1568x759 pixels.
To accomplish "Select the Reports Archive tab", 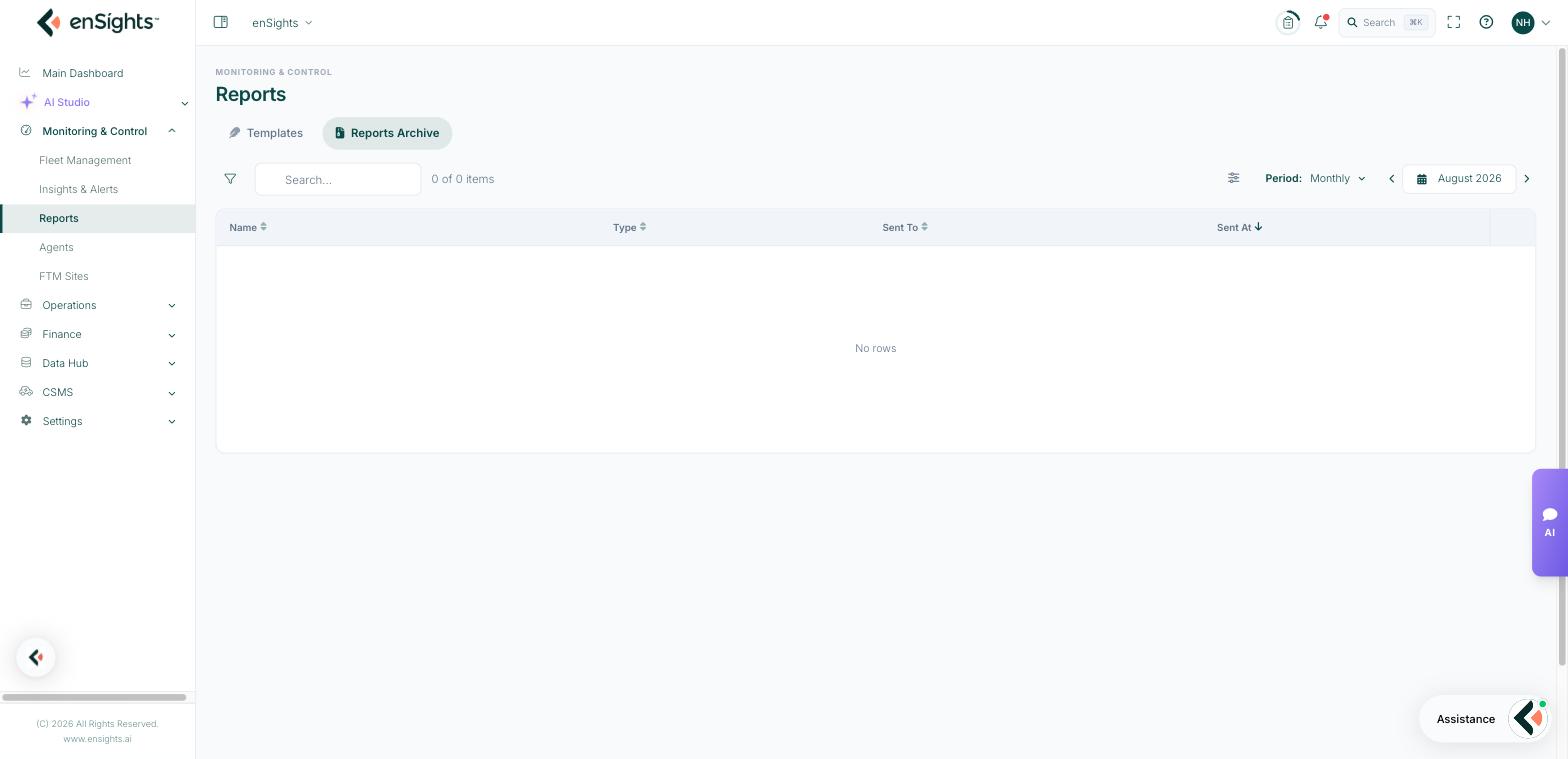I will click(387, 133).
